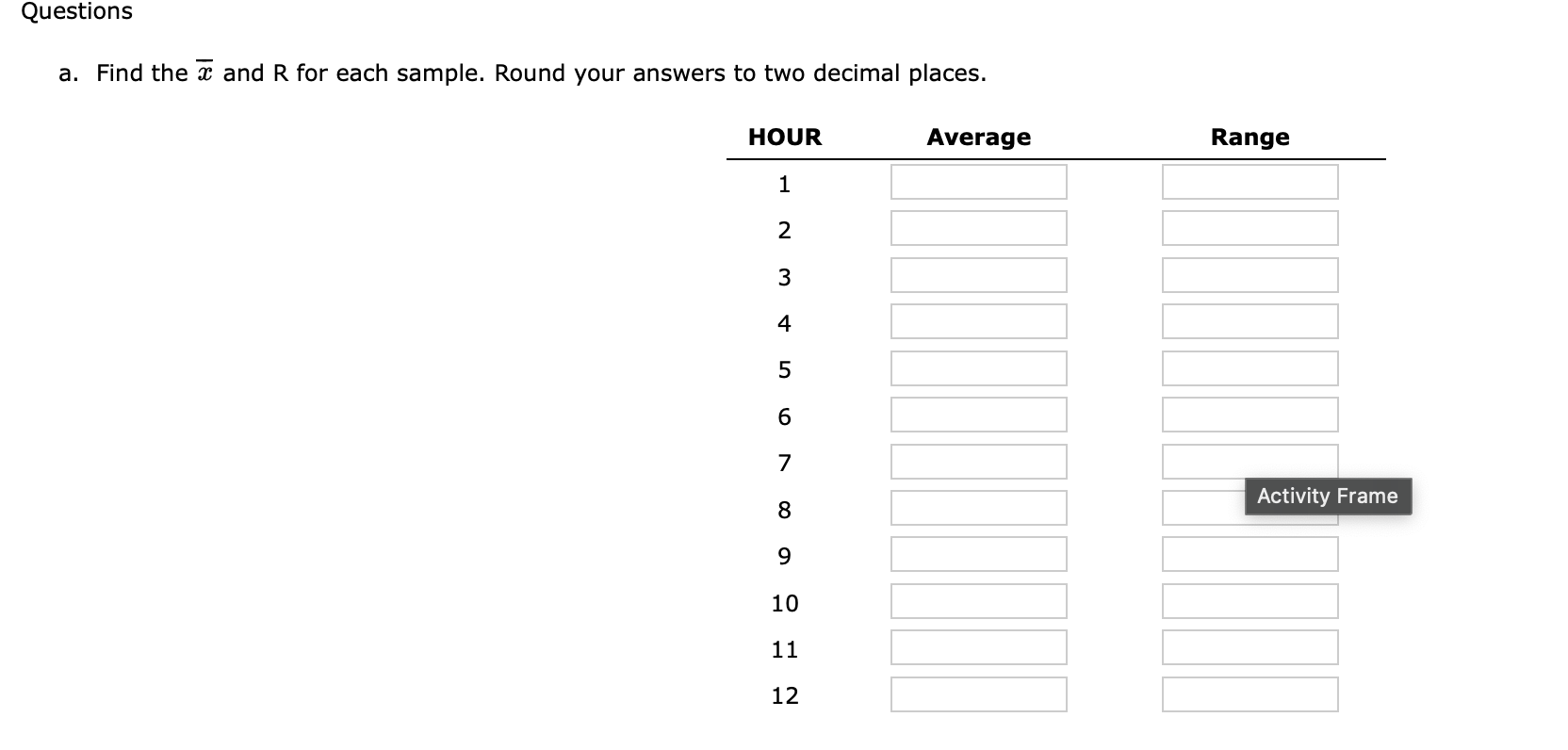Select the Average field for Hour 2
1568x750 pixels.
point(978,228)
